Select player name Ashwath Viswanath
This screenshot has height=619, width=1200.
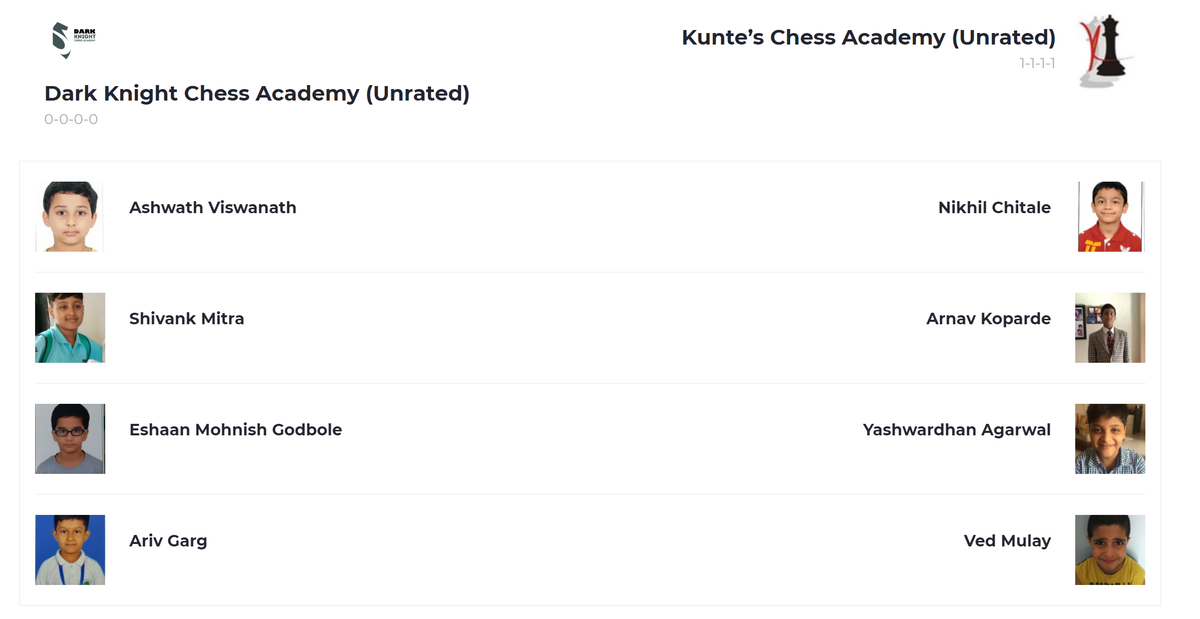pyautogui.click(x=213, y=208)
